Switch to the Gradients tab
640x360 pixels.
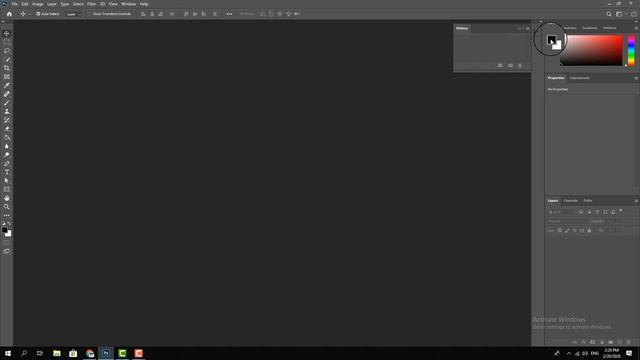[x=589, y=28]
